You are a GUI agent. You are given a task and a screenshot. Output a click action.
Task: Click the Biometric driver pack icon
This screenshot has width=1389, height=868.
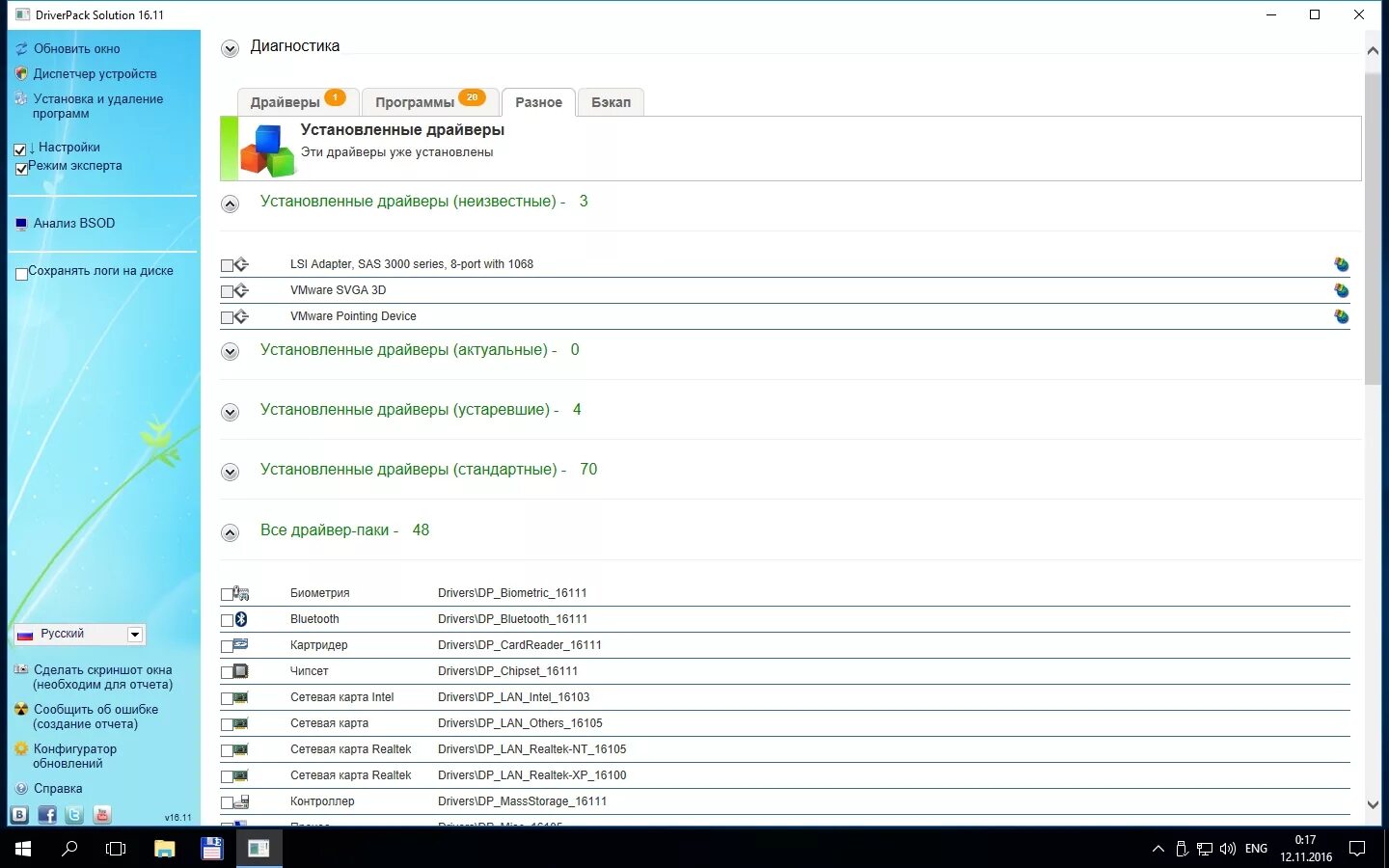point(241,593)
